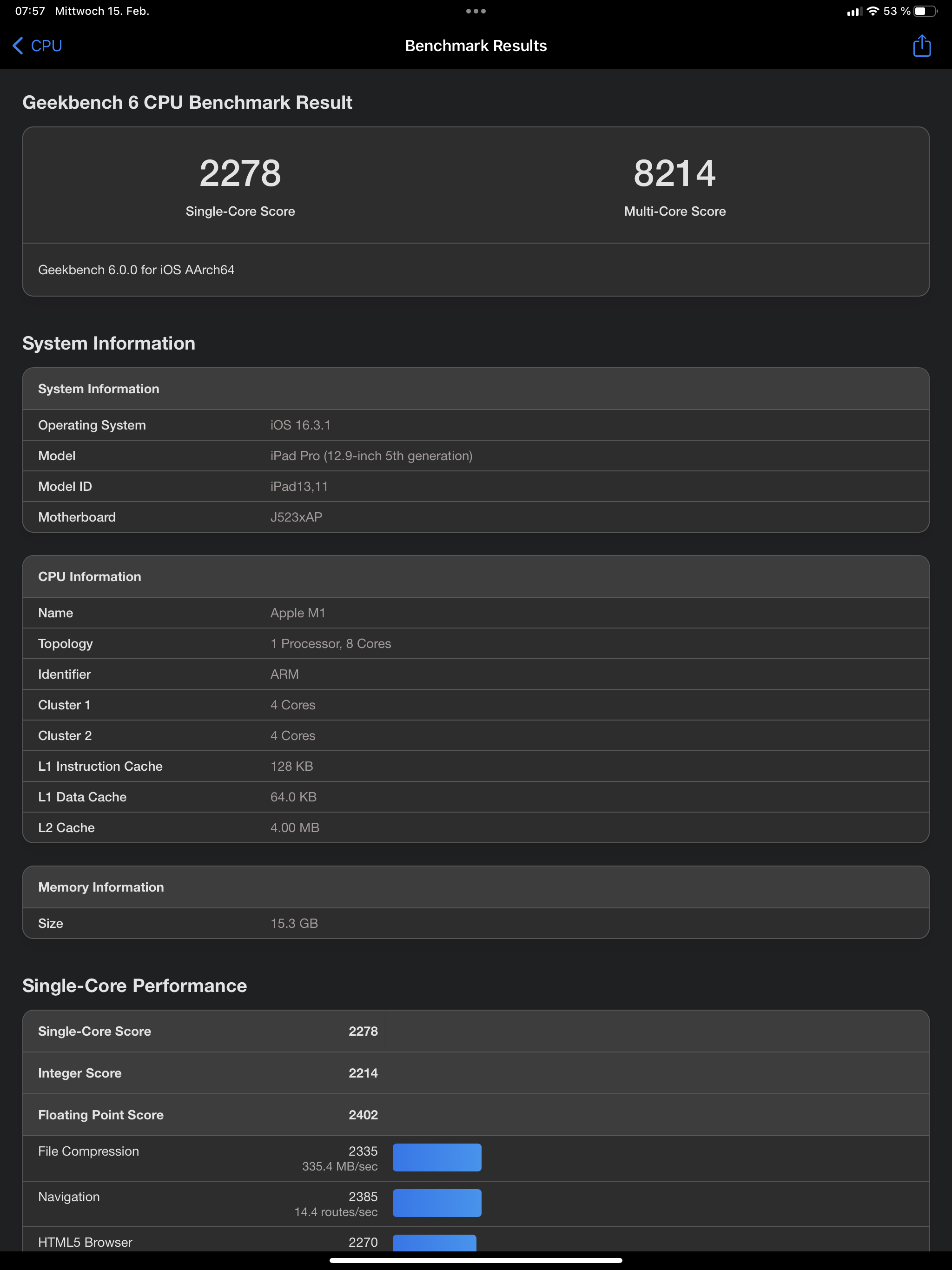The height and width of the screenshot is (1270, 952).
Task: Select the Operating System row
Action: pyautogui.click(x=476, y=425)
